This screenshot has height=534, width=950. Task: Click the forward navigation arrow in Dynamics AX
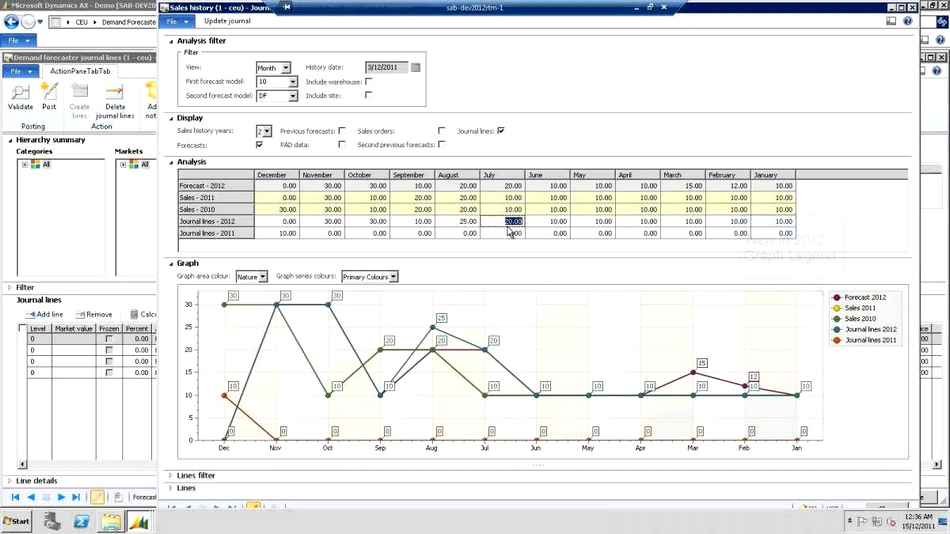pos(28,22)
